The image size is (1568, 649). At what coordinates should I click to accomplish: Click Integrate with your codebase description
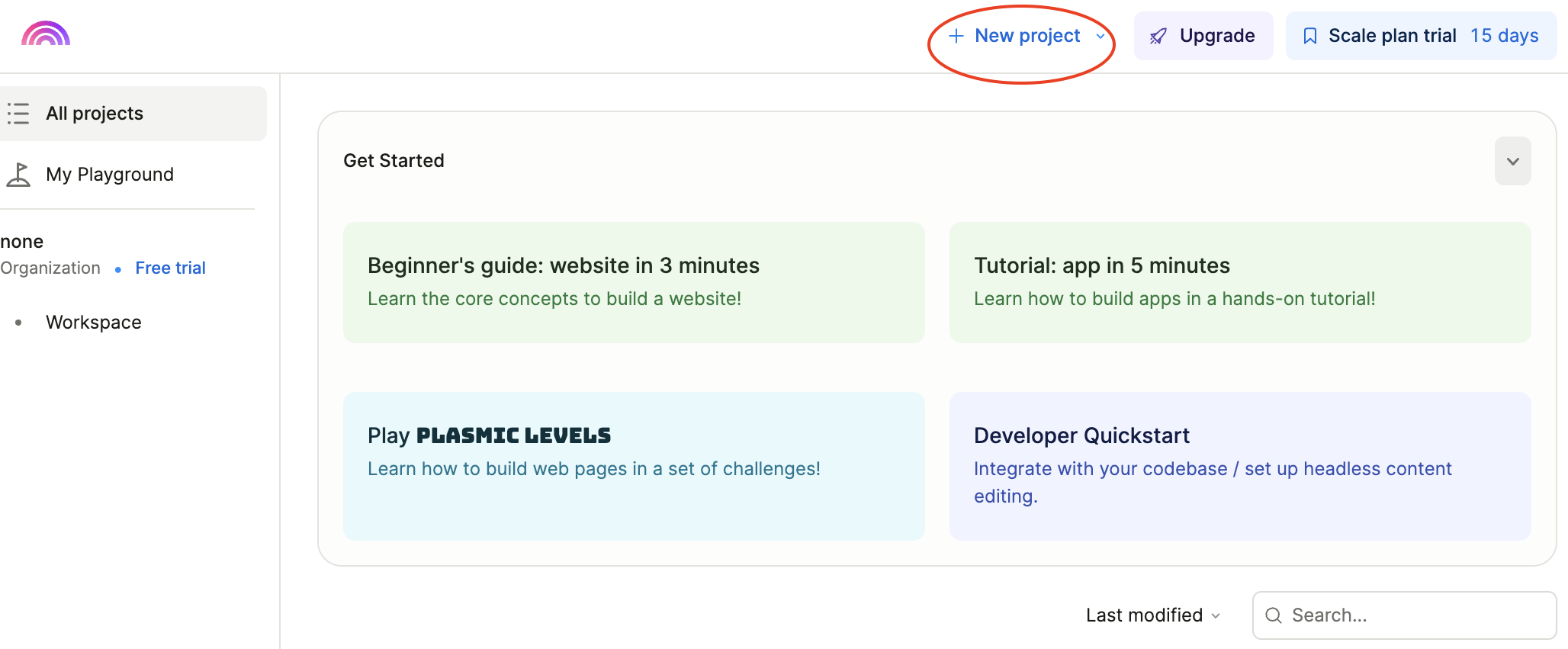(1213, 483)
